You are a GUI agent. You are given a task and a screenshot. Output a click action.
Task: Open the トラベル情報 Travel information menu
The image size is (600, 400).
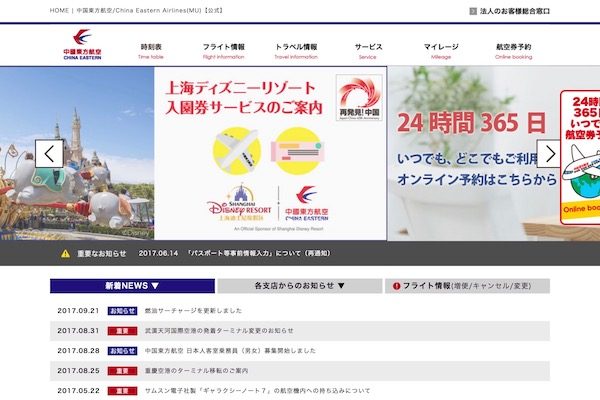(296, 51)
